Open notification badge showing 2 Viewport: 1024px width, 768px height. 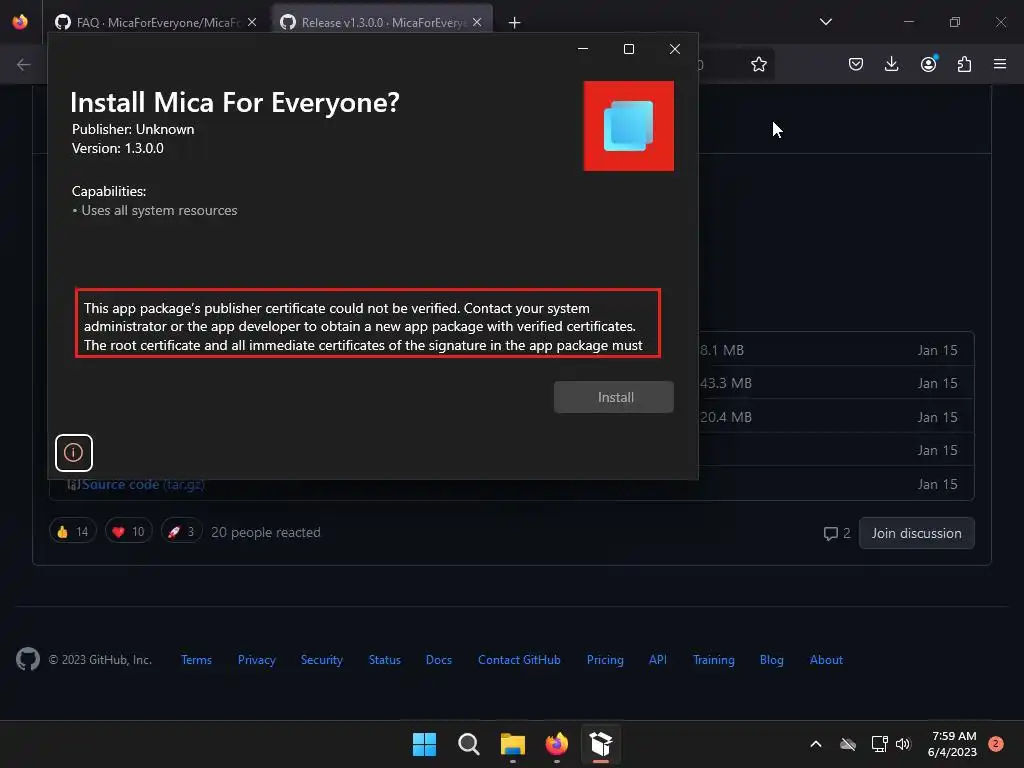(996, 744)
